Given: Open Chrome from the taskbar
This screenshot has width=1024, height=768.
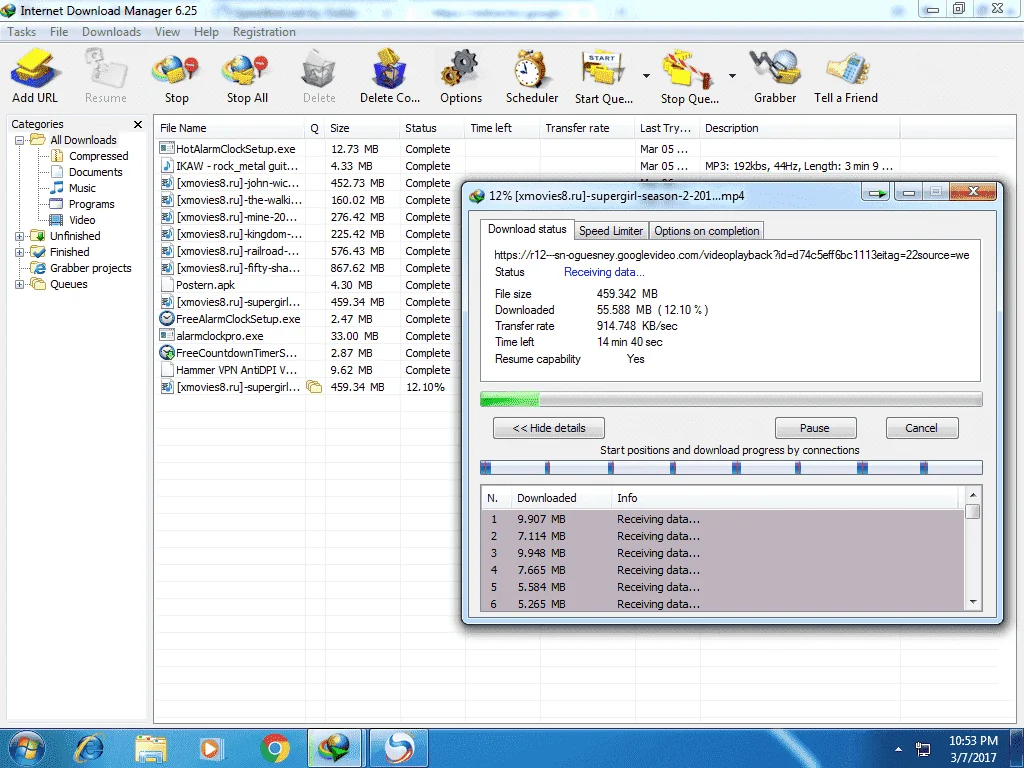Looking at the screenshot, I should point(275,749).
